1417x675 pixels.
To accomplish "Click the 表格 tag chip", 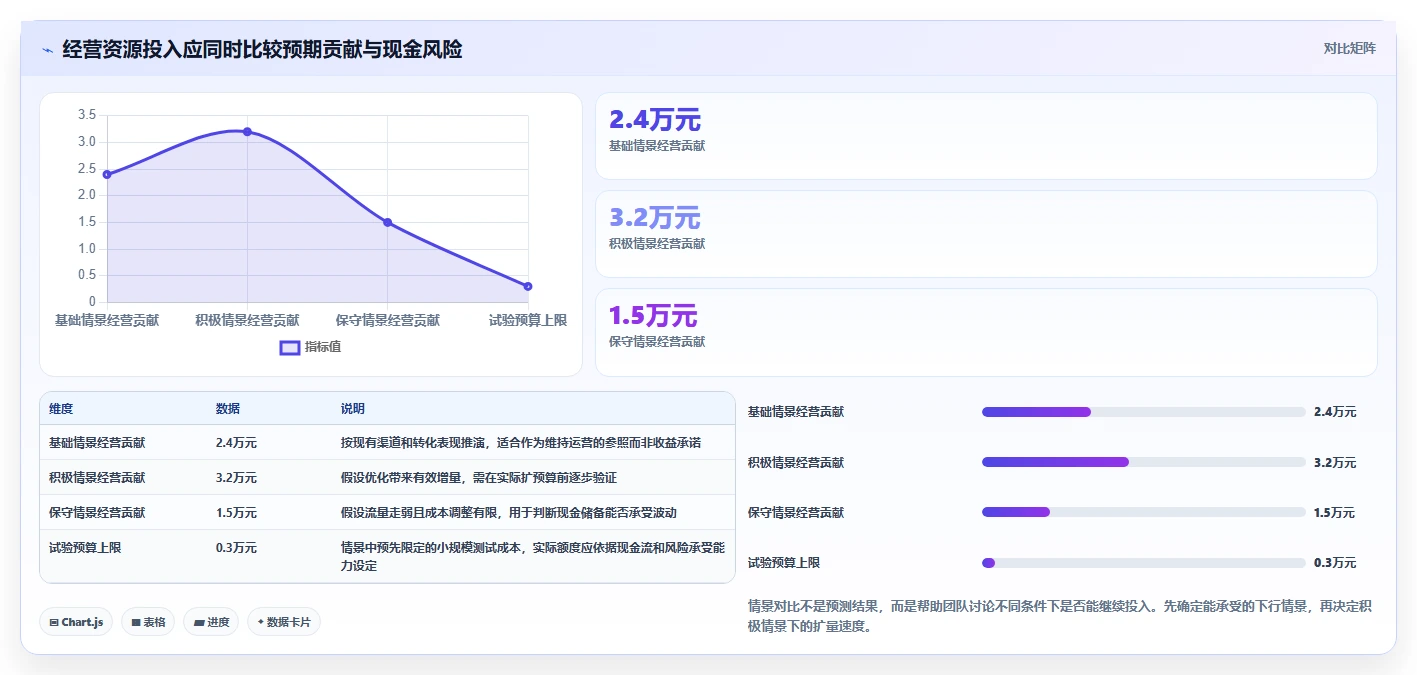I will coord(148,622).
